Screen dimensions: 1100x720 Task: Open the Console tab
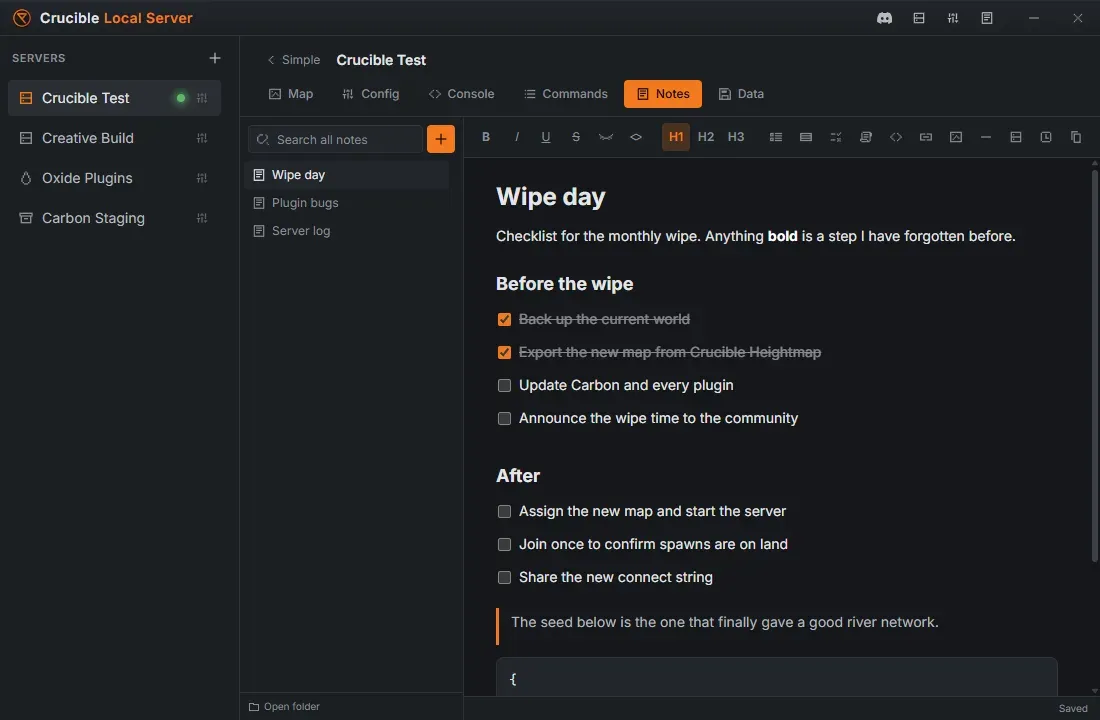click(462, 94)
